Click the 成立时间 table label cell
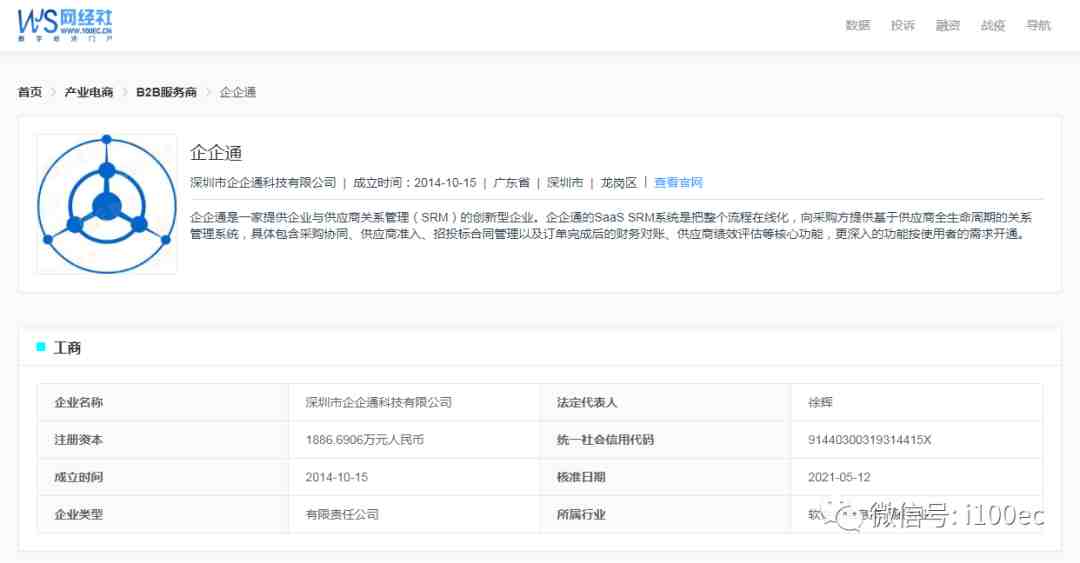This screenshot has width=1080, height=563. [x=163, y=477]
